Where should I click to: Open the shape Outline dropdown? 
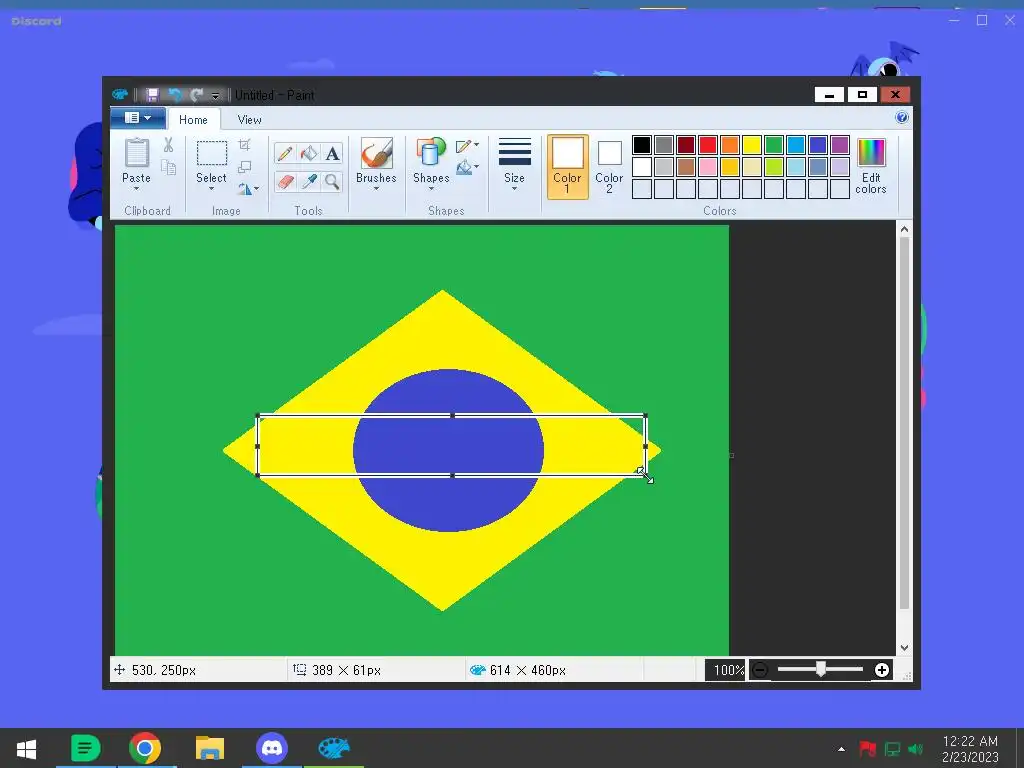pos(467,146)
